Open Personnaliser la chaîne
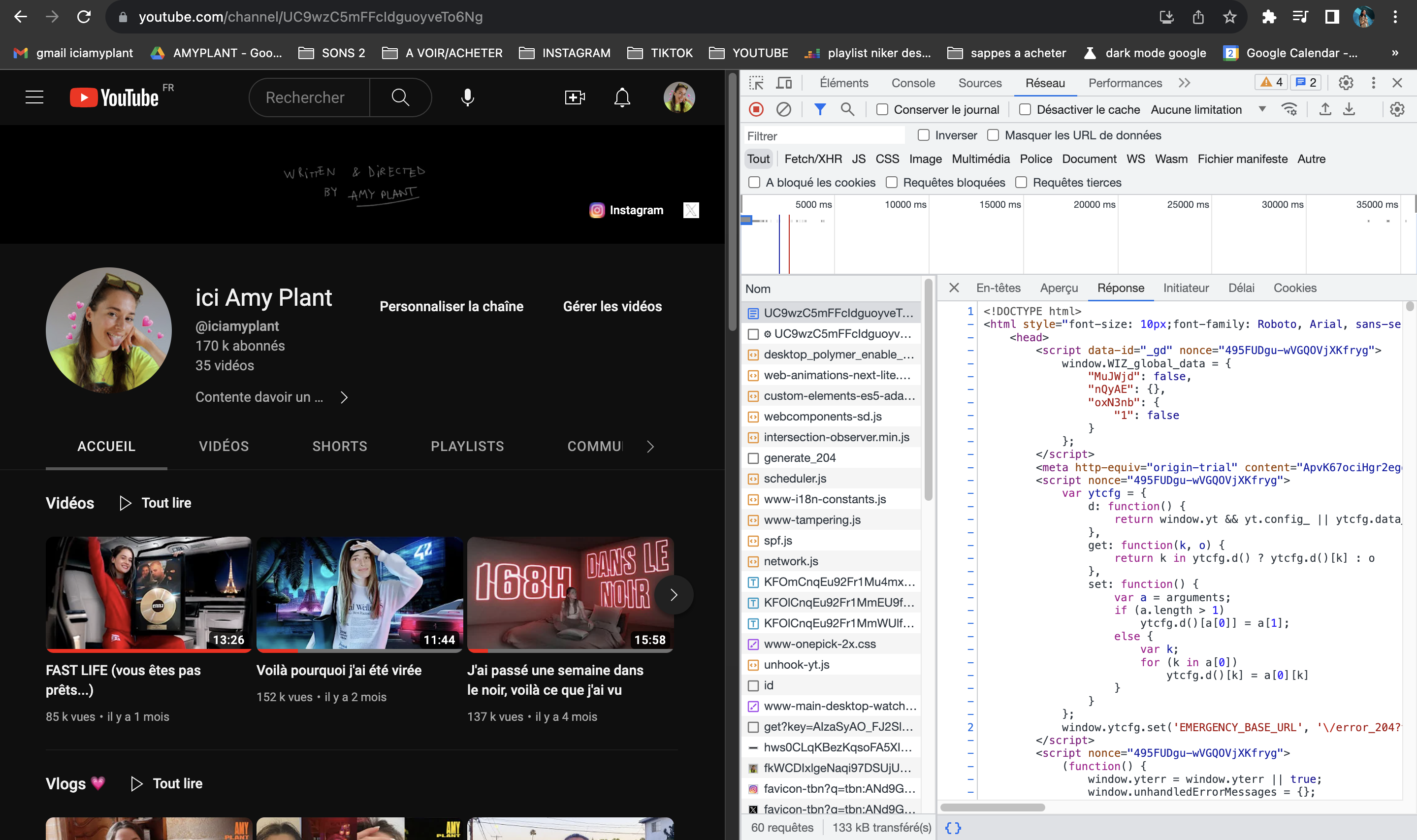This screenshot has width=1417, height=840. point(451,306)
